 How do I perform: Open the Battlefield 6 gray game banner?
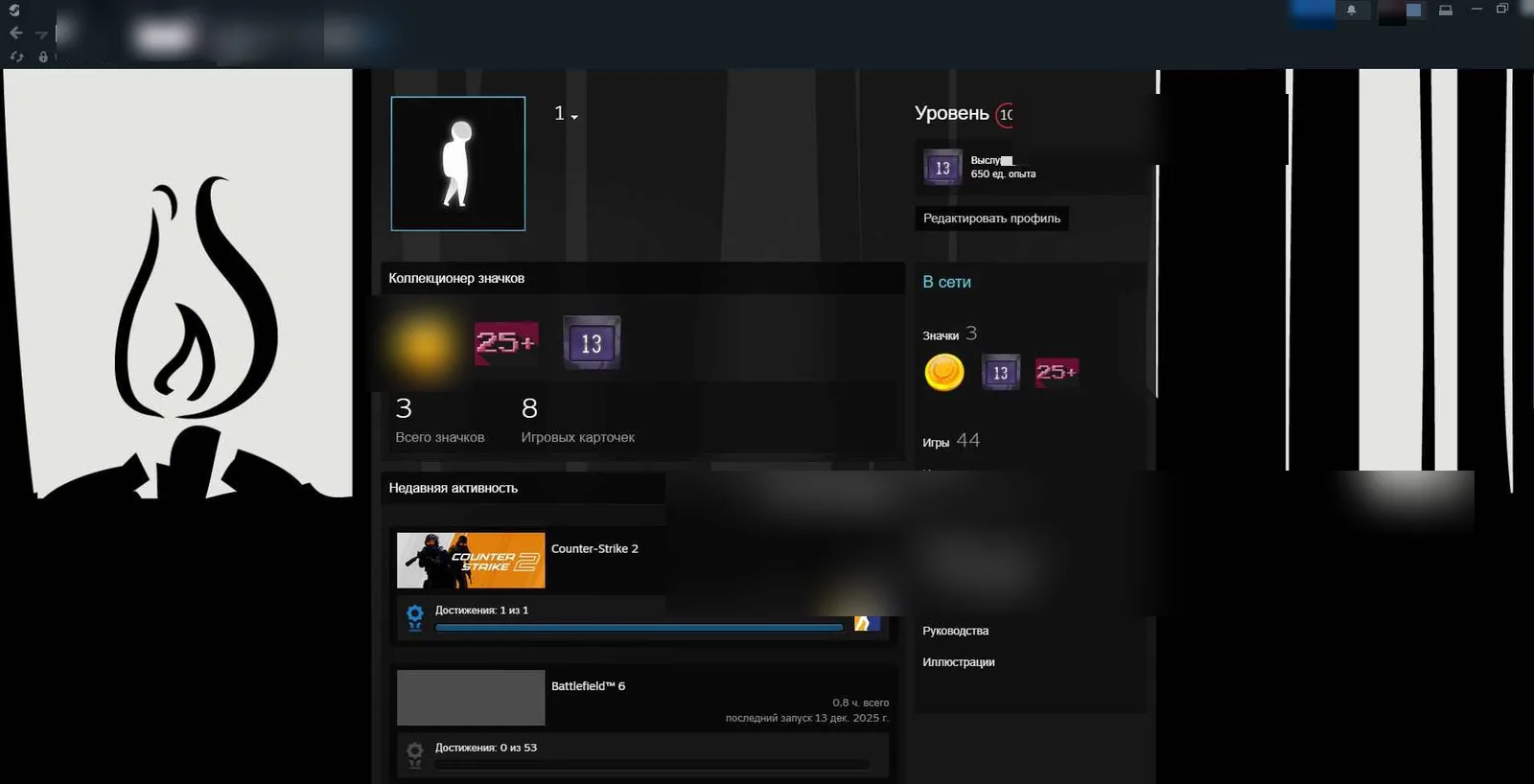[x=471, y=698]
